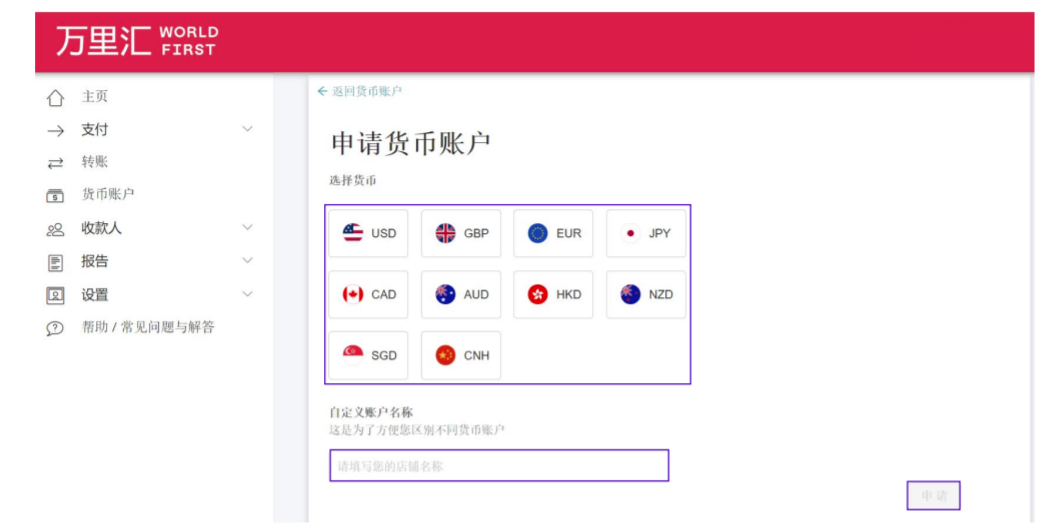Click the home icon in sidebar
1037x527 pixels.
[x=55, y=98]
